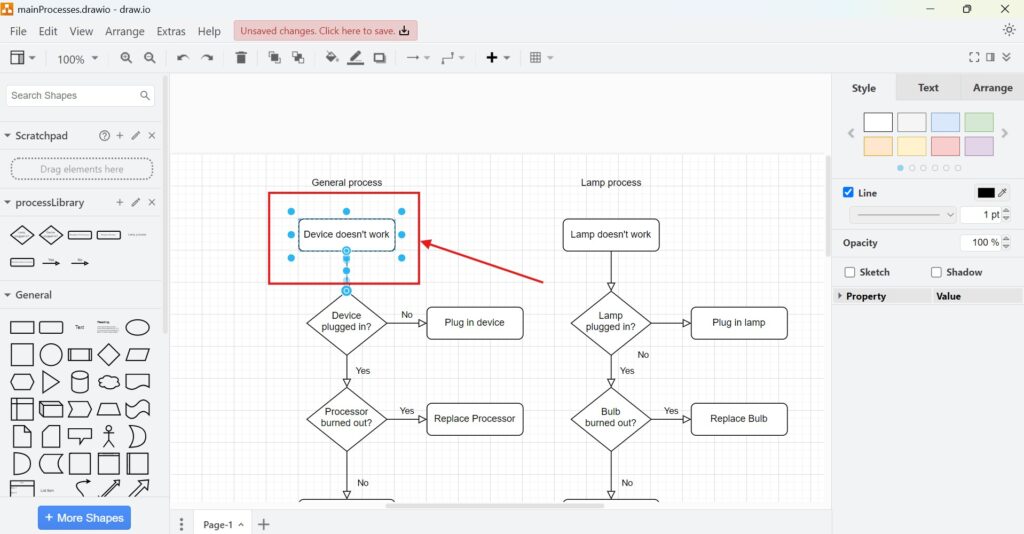Click the Unsaved changes save banner
Viewport: 1024px width, 534px height.
pos(325,31)
